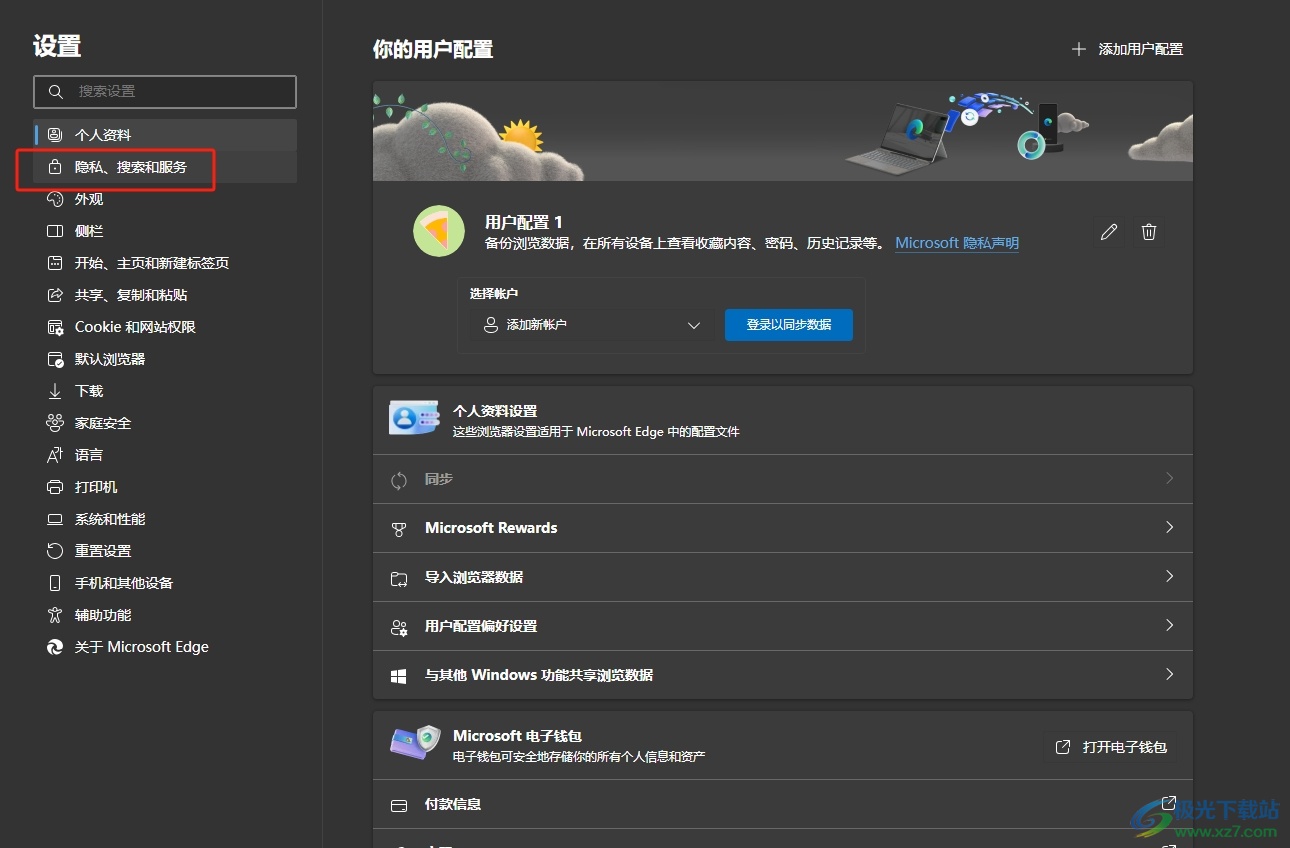Edit 用户配置 1 with the pencil icon
The width and height of the screenshot is (1290, 848).
tap(1108, 232)
